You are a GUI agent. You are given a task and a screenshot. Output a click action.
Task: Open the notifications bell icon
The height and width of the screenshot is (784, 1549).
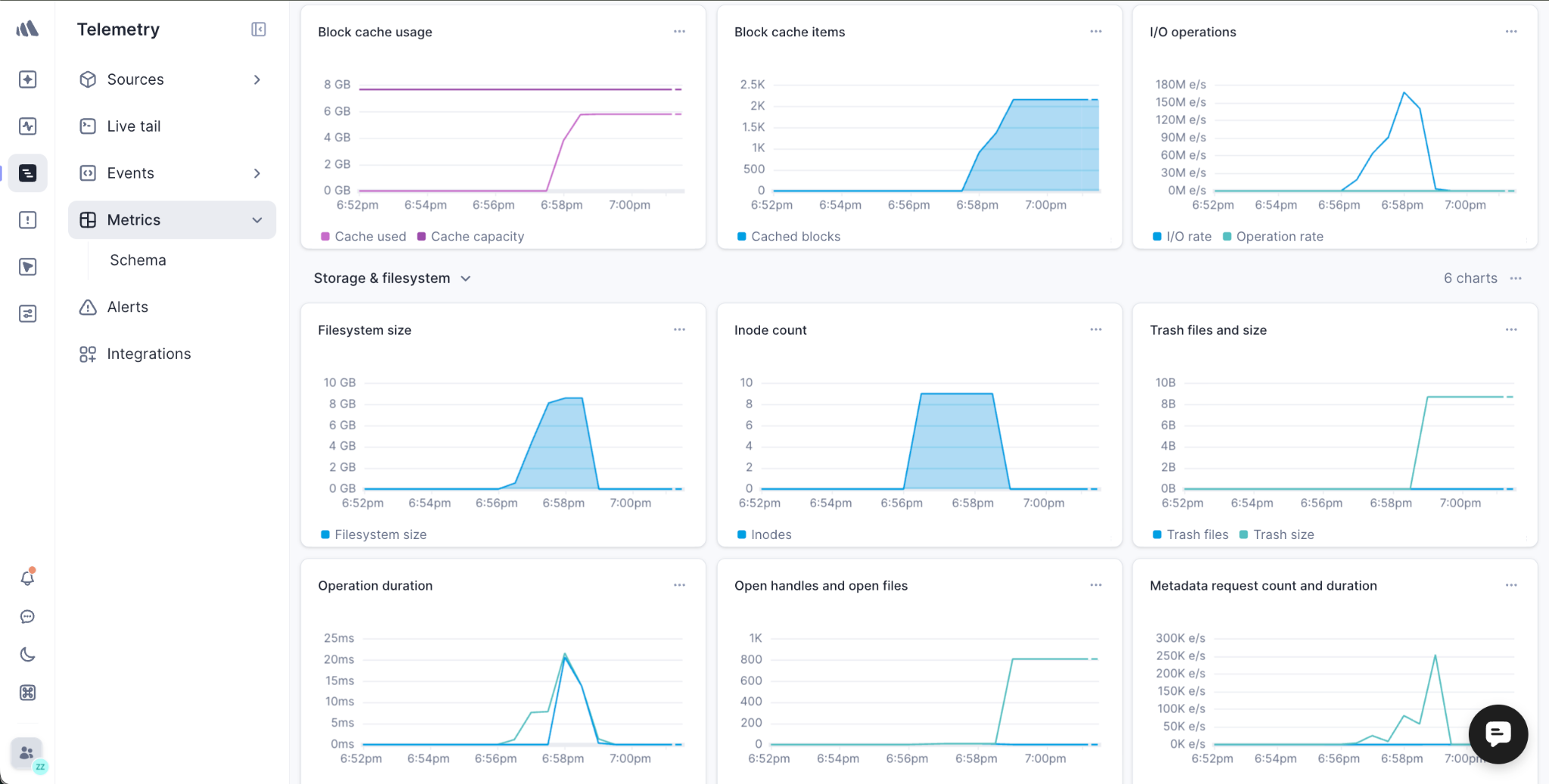[x=28, y=578]
